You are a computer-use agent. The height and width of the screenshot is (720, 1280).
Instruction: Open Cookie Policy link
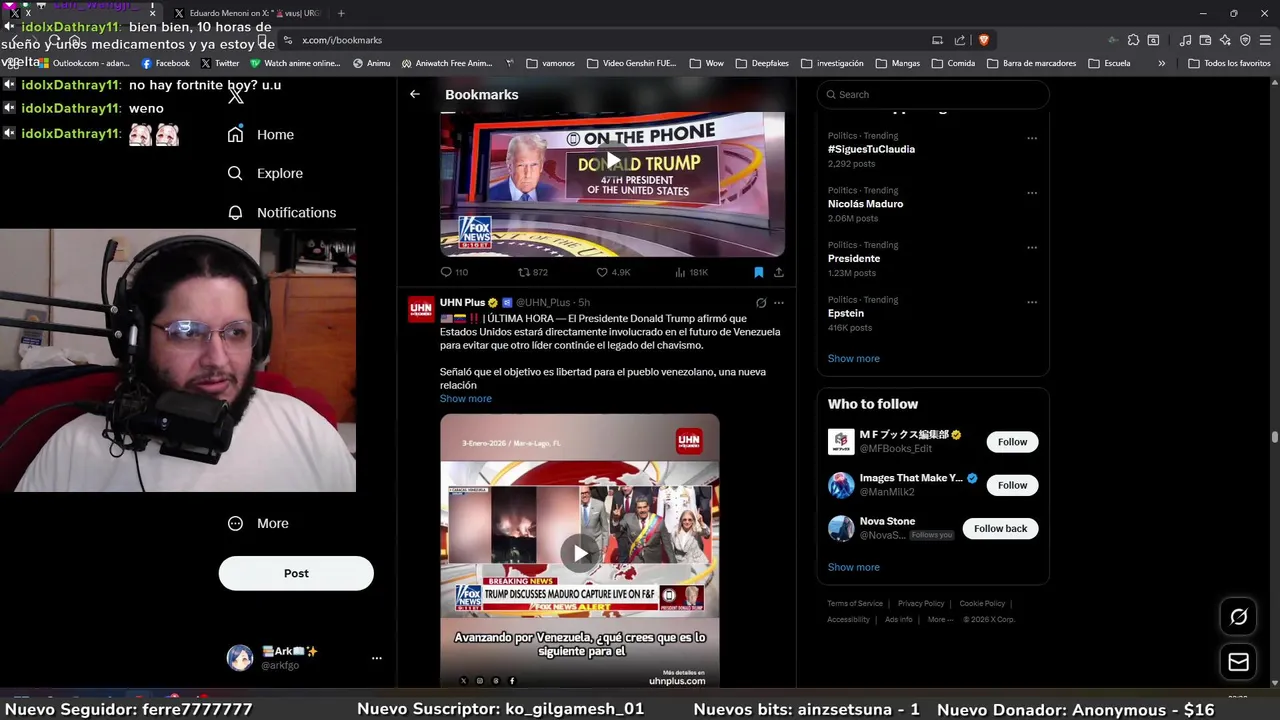(x=982, y=604)
